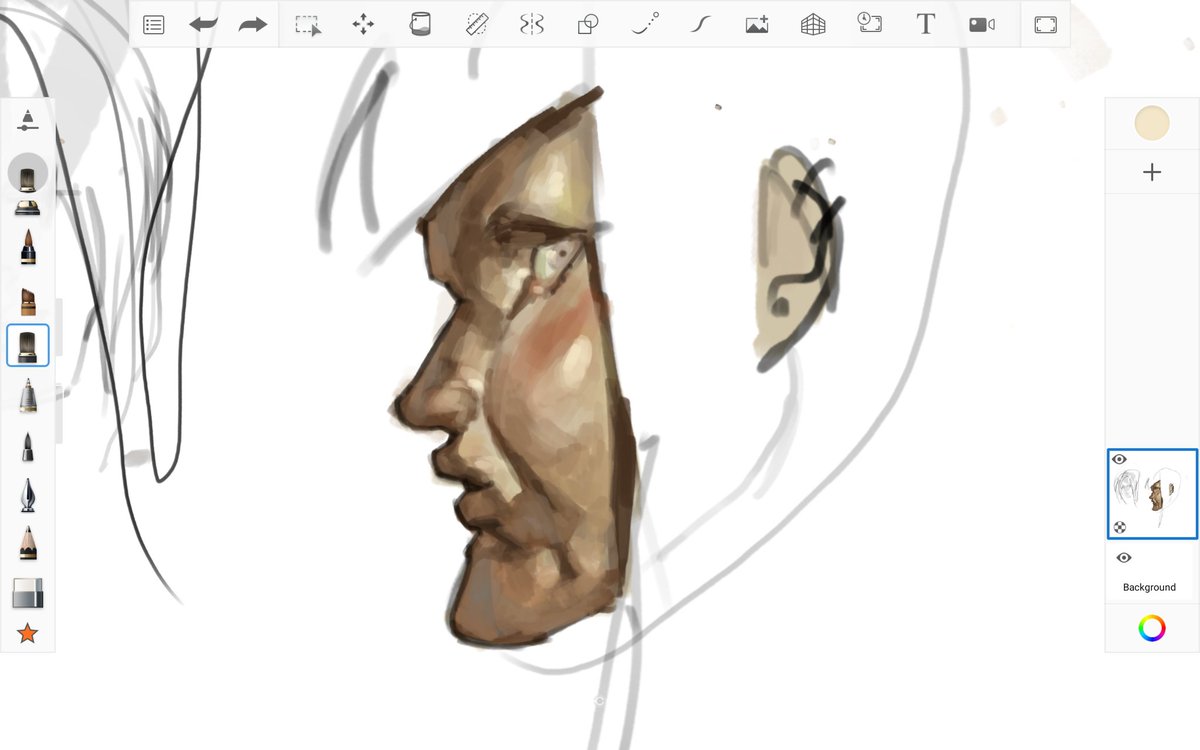Open the Perspective Guides tool
This screenshot has width=1200, height=750.
[811, 24]
